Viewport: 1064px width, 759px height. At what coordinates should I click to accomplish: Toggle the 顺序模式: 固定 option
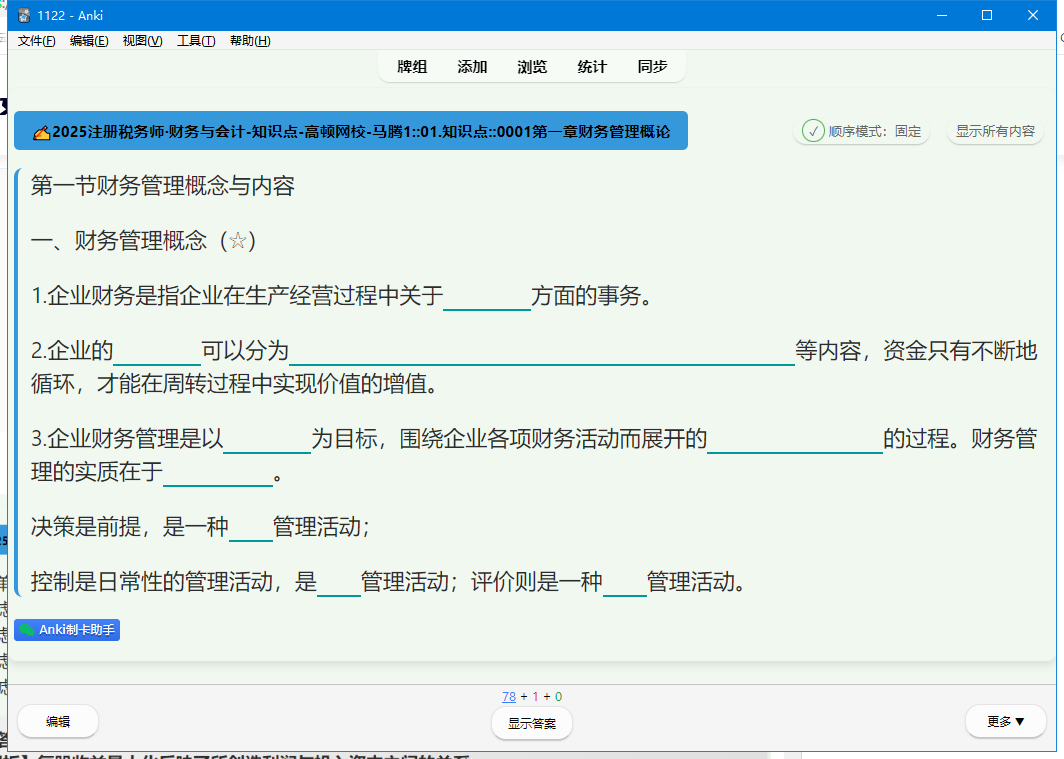(861, 131)
